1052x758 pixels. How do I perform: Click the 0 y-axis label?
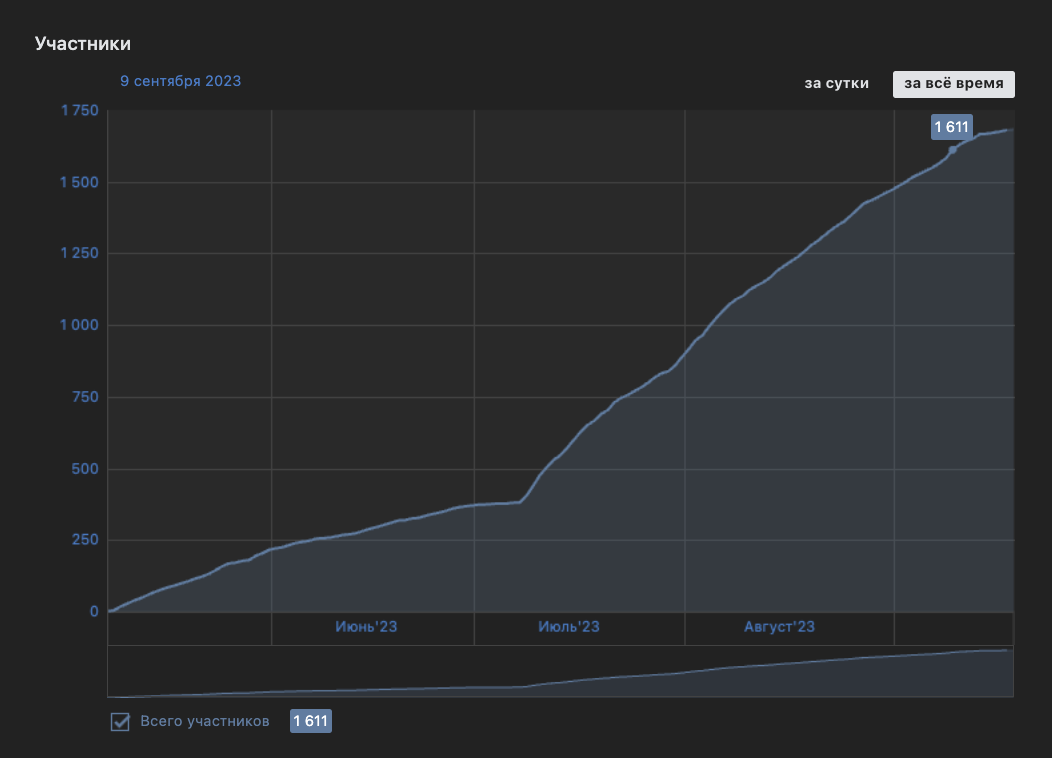(94, 612)
